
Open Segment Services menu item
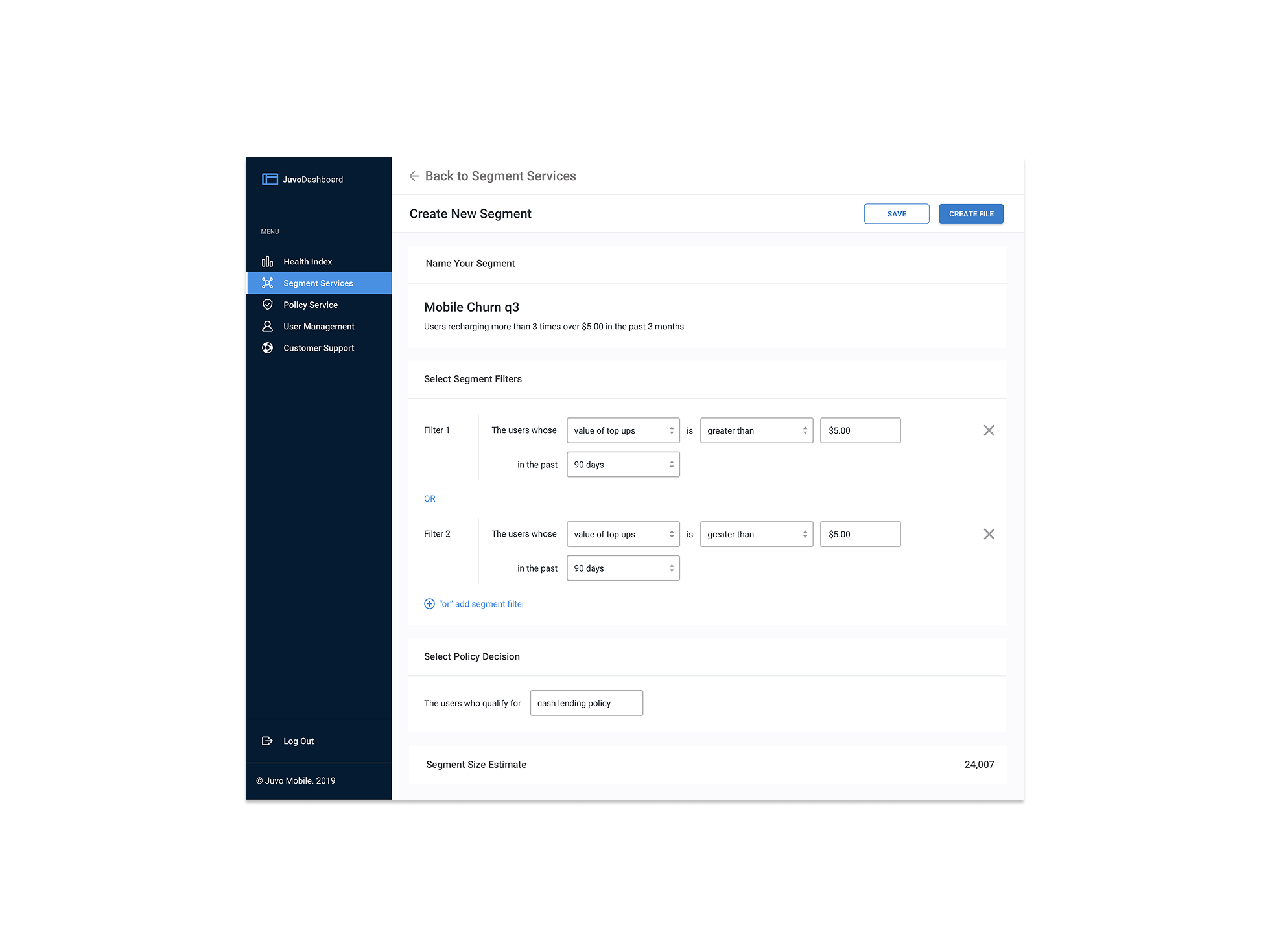click(318, 283)
